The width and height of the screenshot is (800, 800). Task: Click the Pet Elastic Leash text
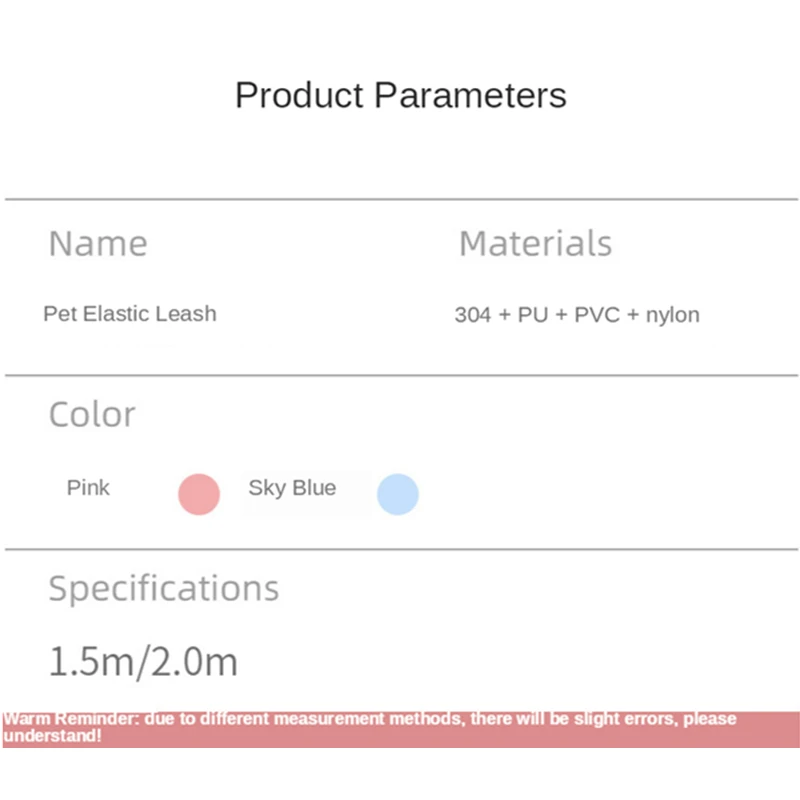[129, 314]
